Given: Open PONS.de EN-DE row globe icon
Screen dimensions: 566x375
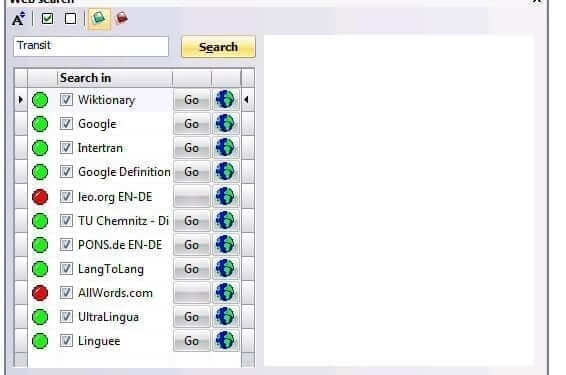Looking at the screenshot, I should pos(225,245).
